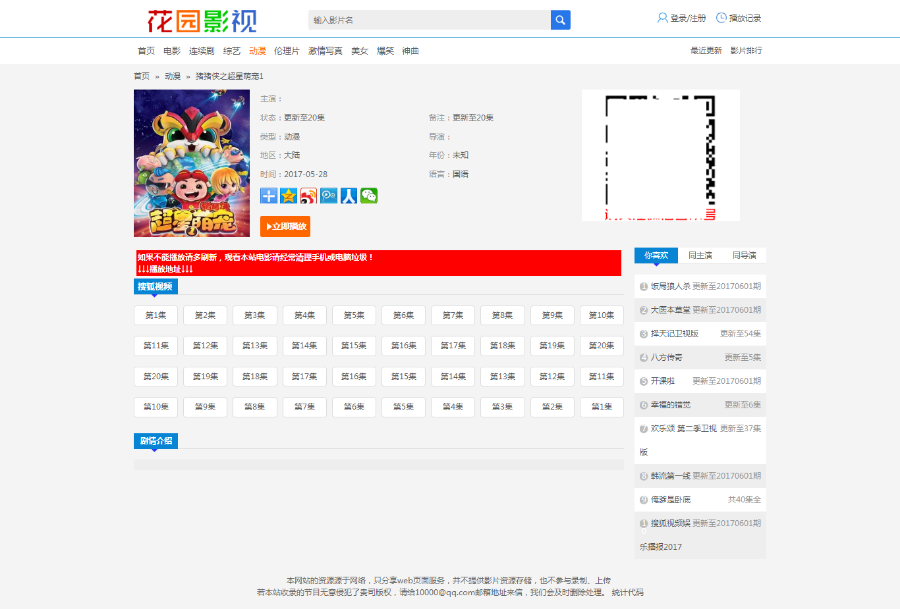Play 第1集 directly below the 搜狐视频 tab
This screenshot has width=900, height=609.
click(x=156, y=315)
